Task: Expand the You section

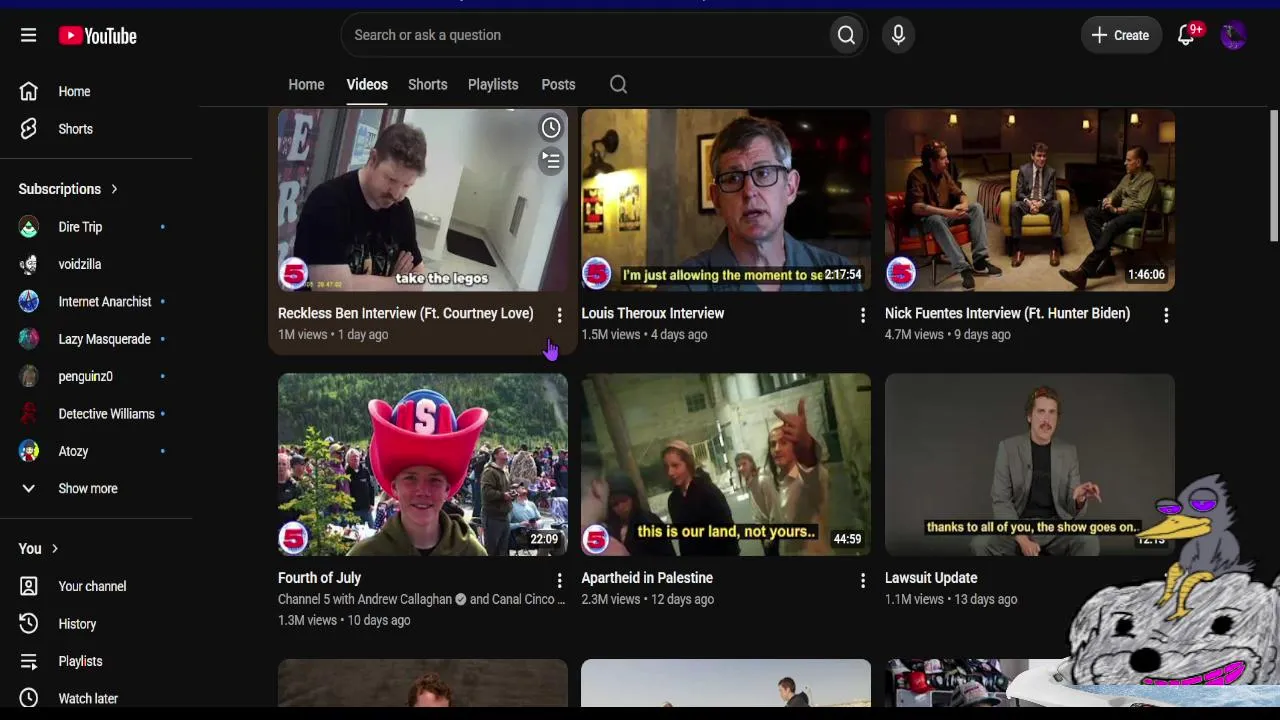Action: (x=38, y=549)
